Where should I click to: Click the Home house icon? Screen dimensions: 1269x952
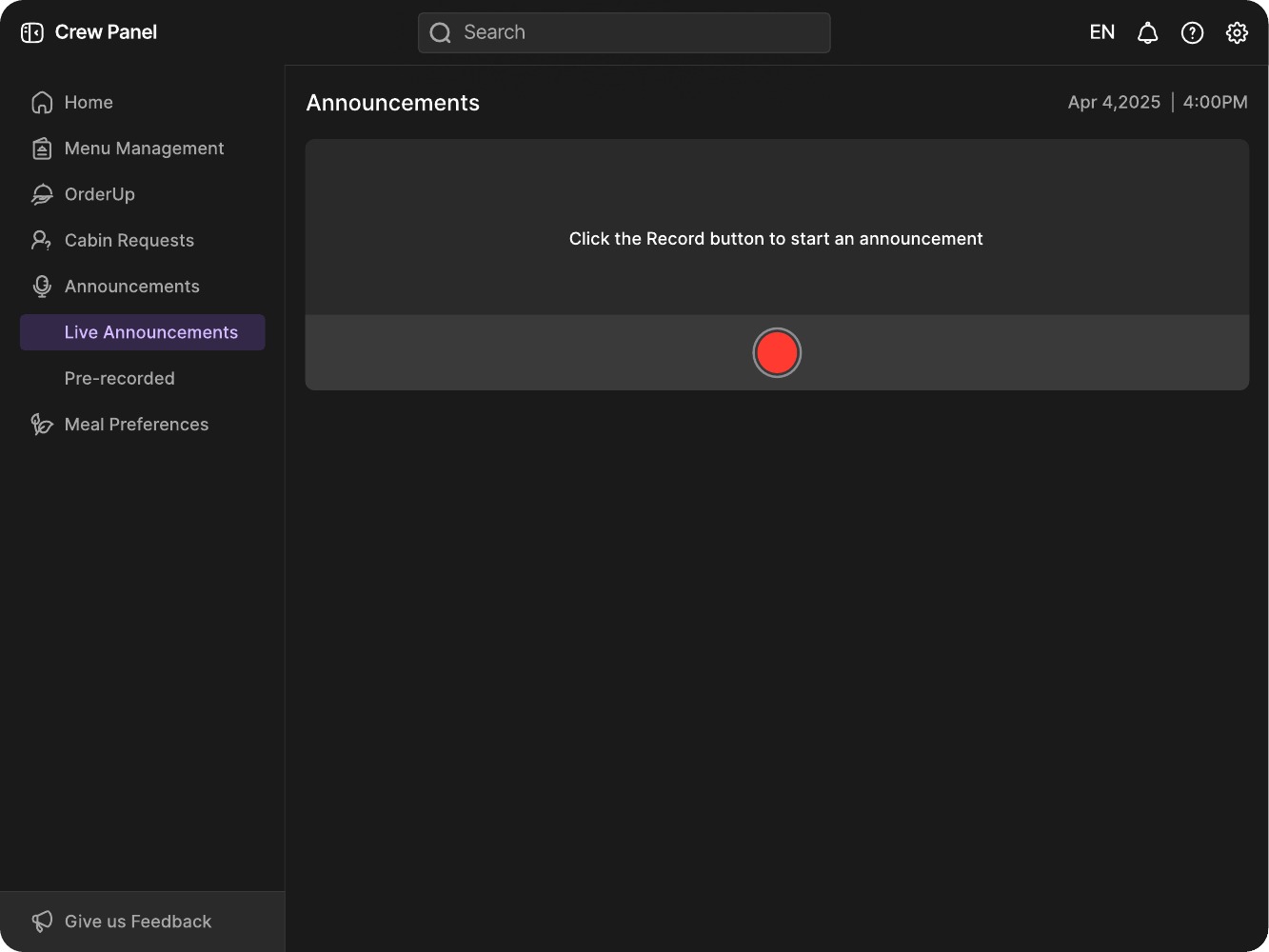click(x=42, y=103)
